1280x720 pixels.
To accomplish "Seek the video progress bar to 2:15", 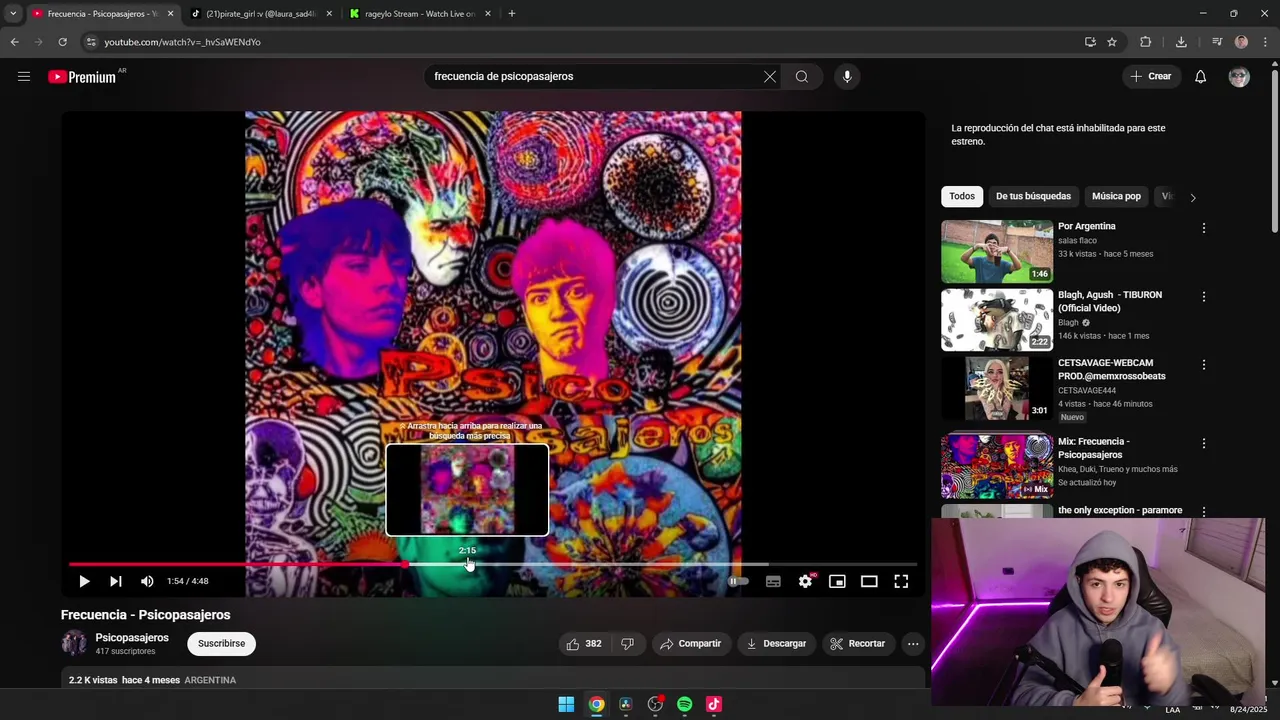I will [x=468, y=564].
